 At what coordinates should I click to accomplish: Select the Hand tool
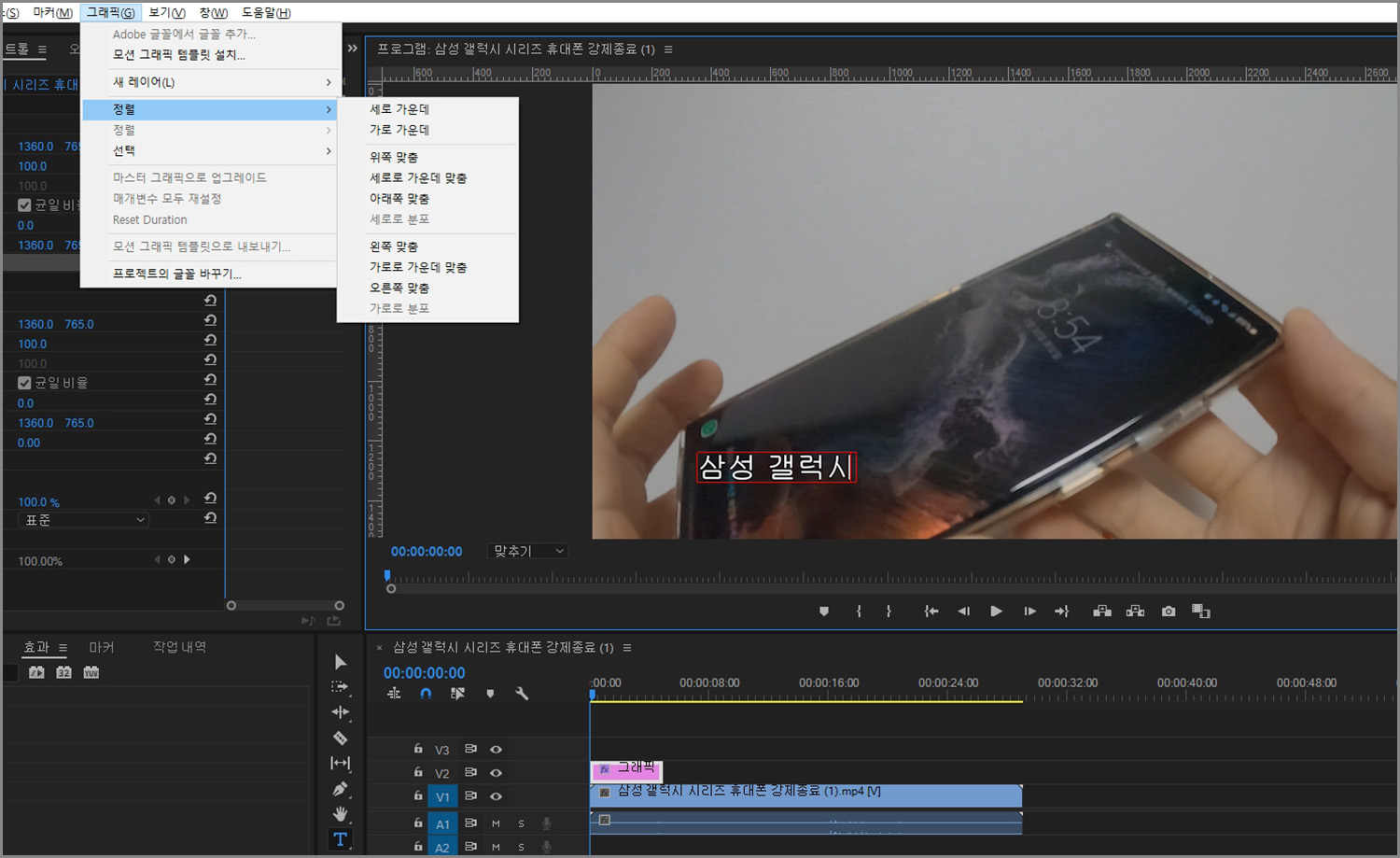pyautogui.click(x=341, y=814)
